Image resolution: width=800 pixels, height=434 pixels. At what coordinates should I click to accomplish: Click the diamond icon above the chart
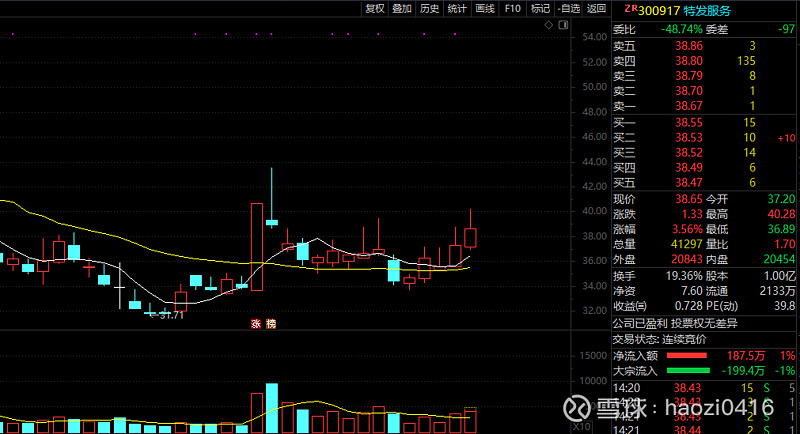pos(549,24)
